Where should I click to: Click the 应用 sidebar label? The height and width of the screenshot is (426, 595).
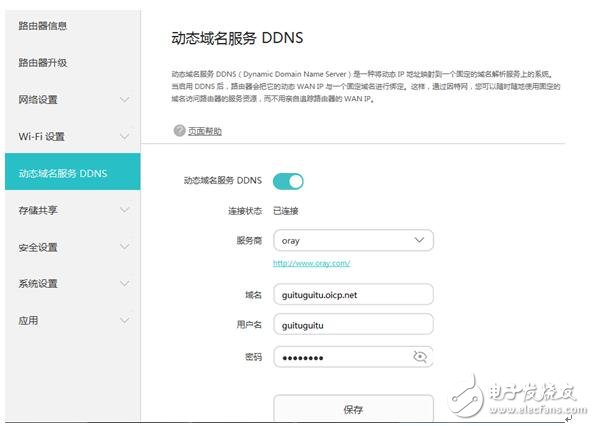tap(28, 321)
